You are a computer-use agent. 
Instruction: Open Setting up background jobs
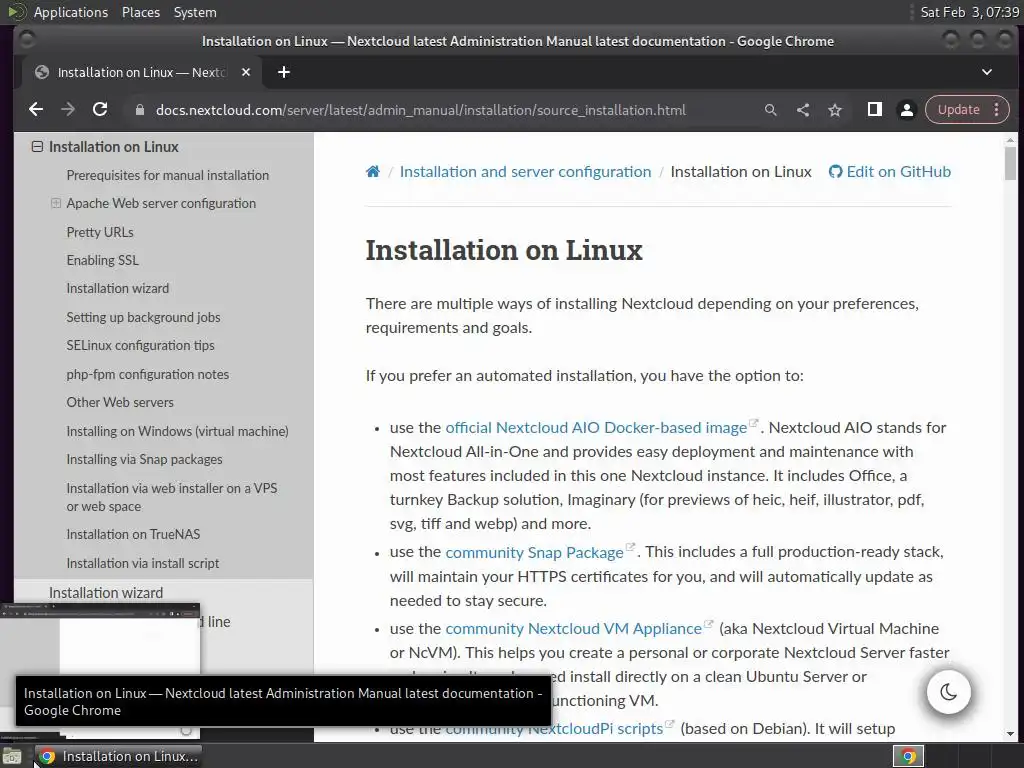[x=143, y=317]
